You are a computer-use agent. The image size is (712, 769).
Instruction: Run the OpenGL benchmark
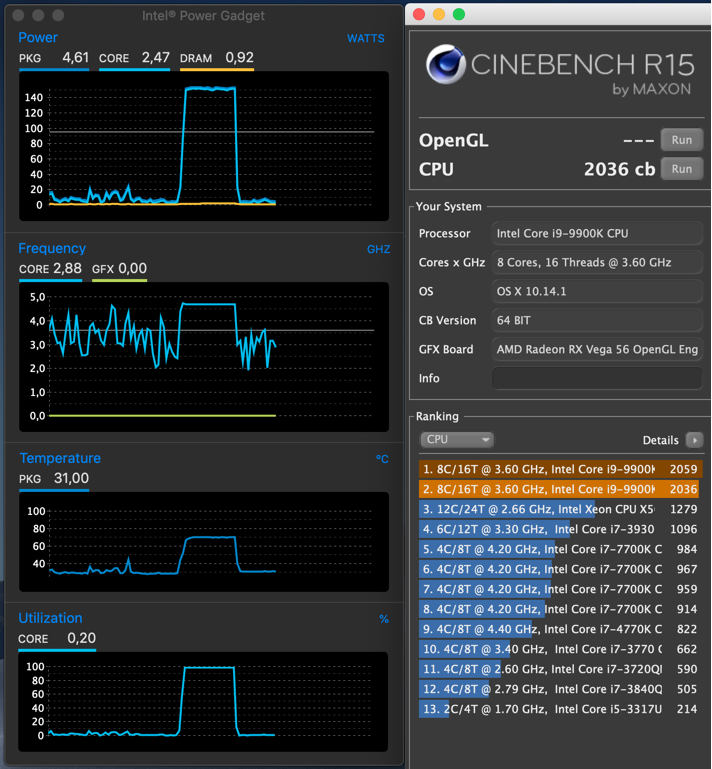[x=682, y=140]
